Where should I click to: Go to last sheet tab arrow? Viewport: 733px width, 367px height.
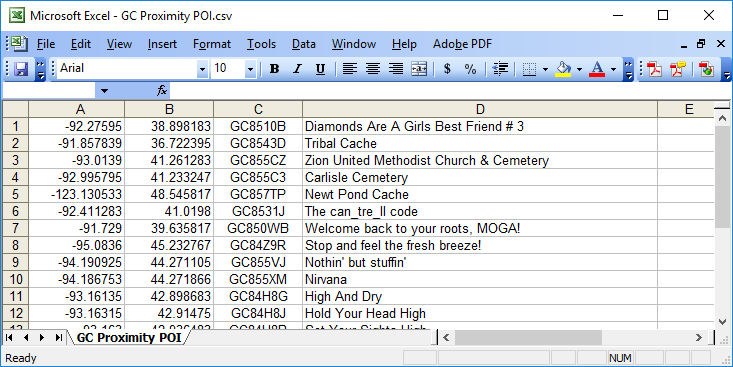pyautogui.click(x=59, y=338)
